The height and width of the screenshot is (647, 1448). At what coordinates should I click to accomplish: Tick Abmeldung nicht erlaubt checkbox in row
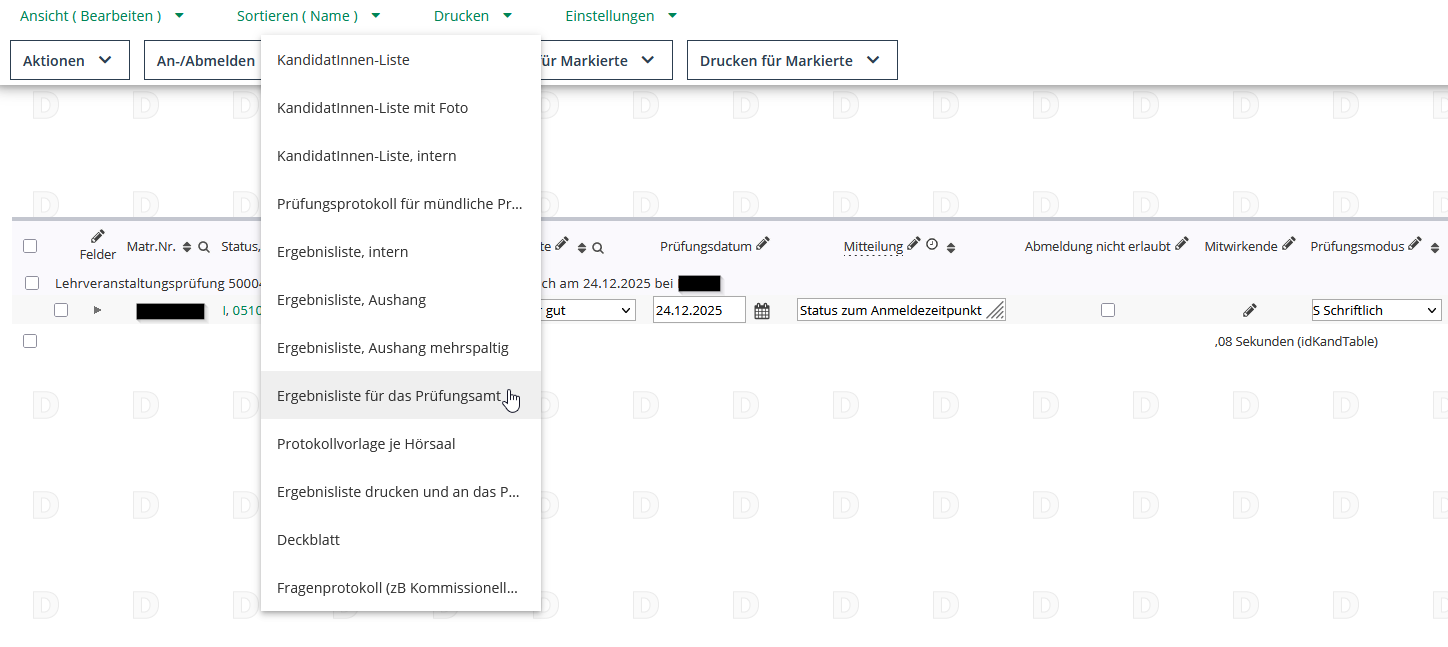click(1108, 311)
